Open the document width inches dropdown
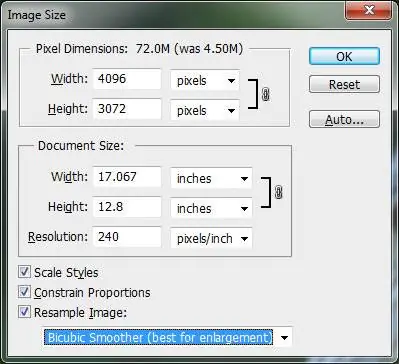The width and height of the screenshot is (399, 364). point(211,178)
